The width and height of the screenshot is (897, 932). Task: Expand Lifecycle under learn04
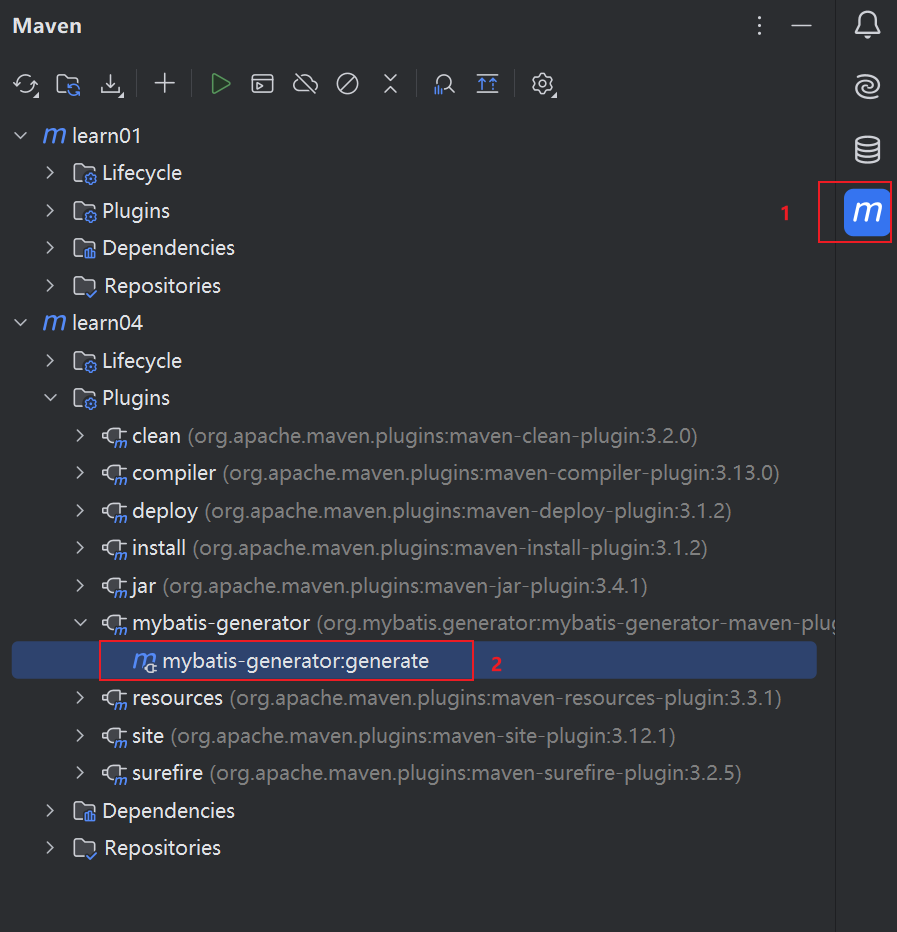51,361
